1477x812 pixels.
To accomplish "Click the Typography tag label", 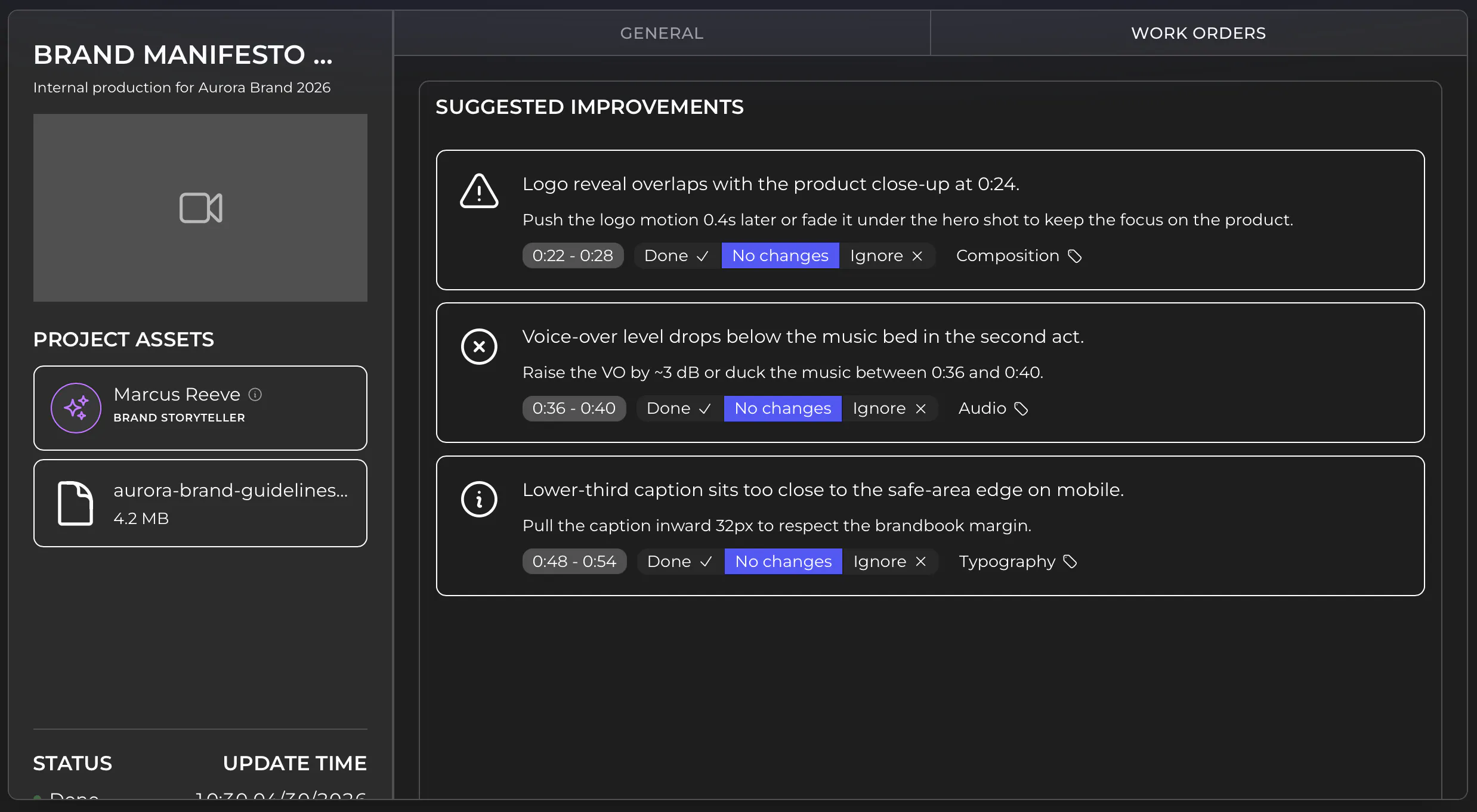I will 1008,562.
